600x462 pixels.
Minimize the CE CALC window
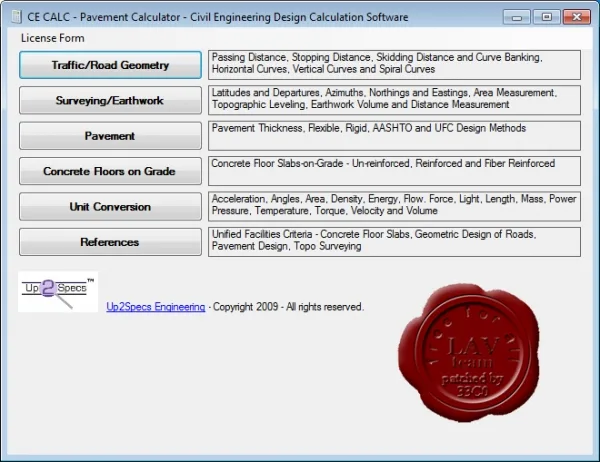point(517,17)
